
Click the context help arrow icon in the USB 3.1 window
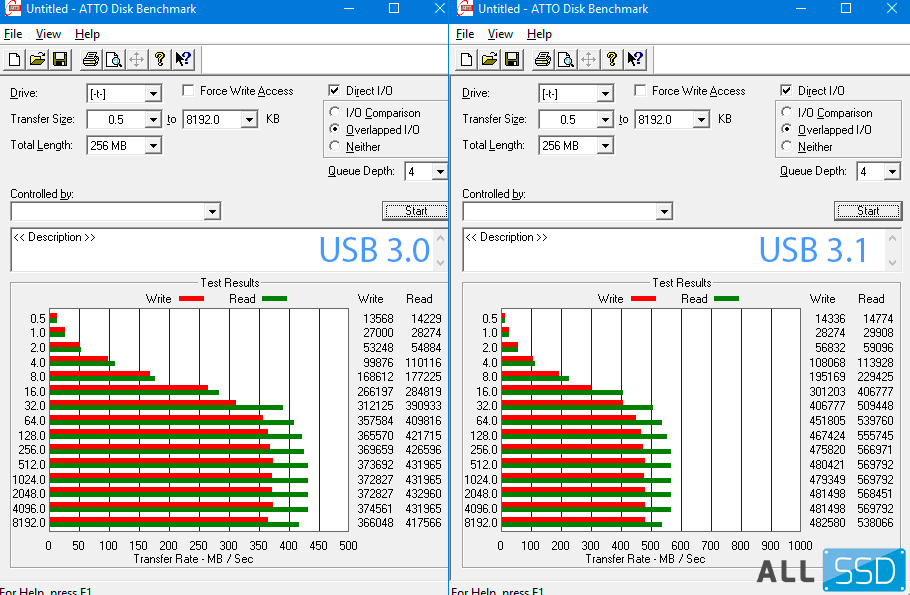635,59
